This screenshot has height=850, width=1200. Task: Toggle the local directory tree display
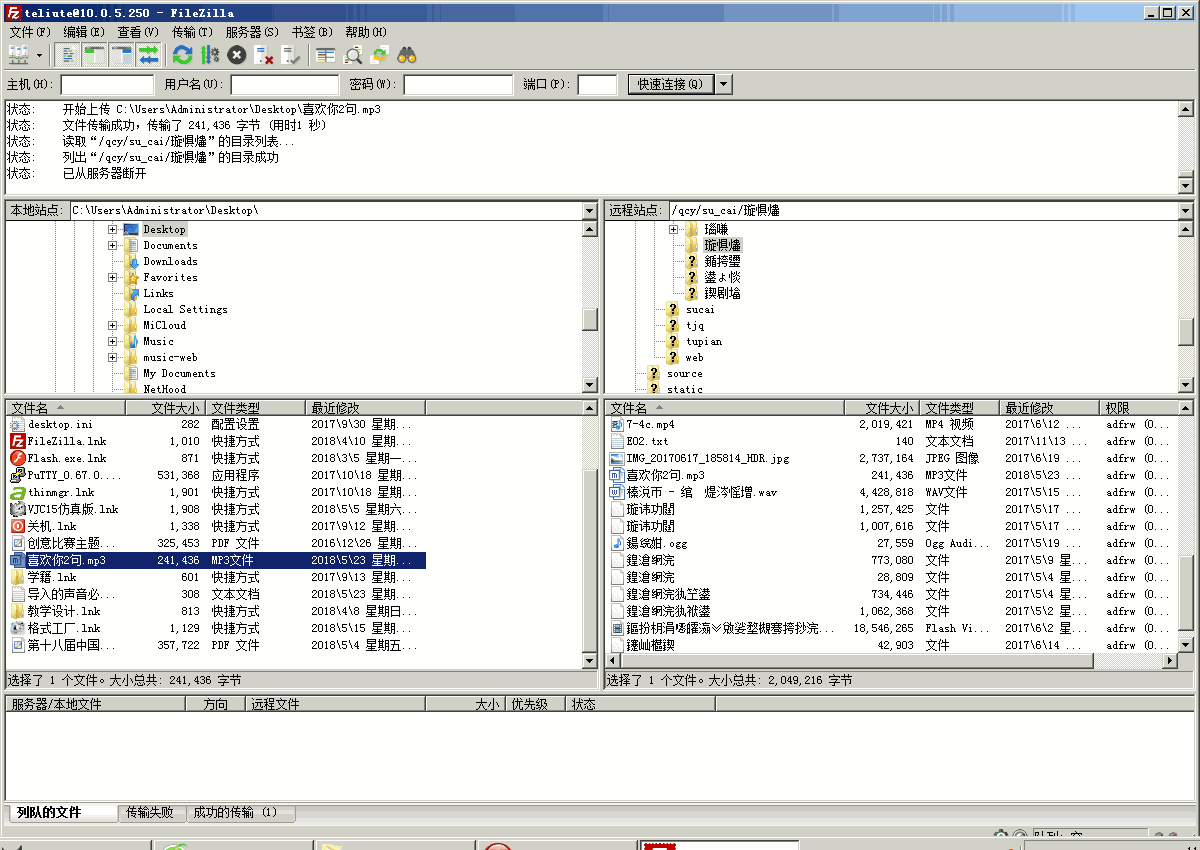point(94,55)
